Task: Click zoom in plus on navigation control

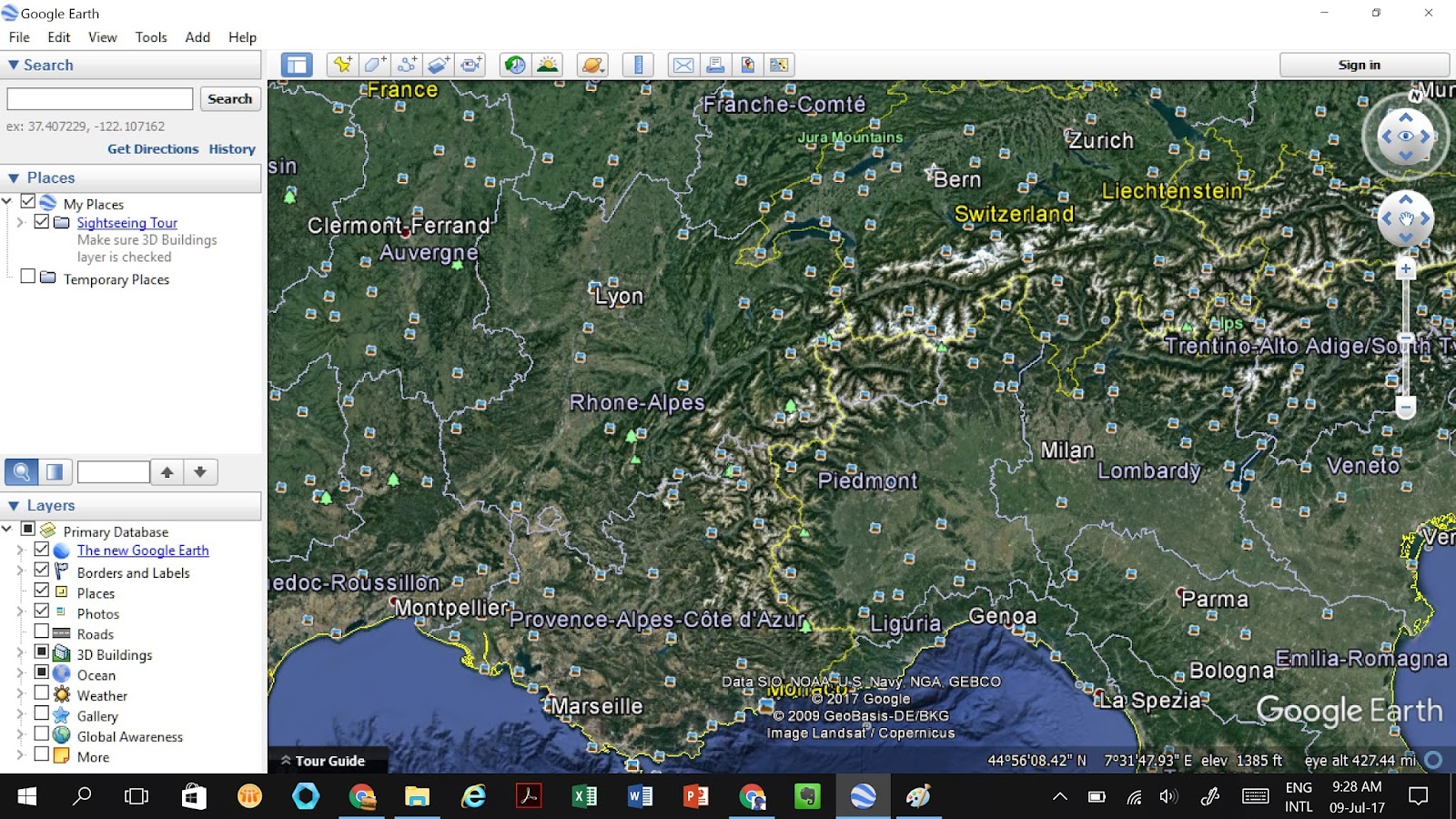Action: pos(1406,268)
